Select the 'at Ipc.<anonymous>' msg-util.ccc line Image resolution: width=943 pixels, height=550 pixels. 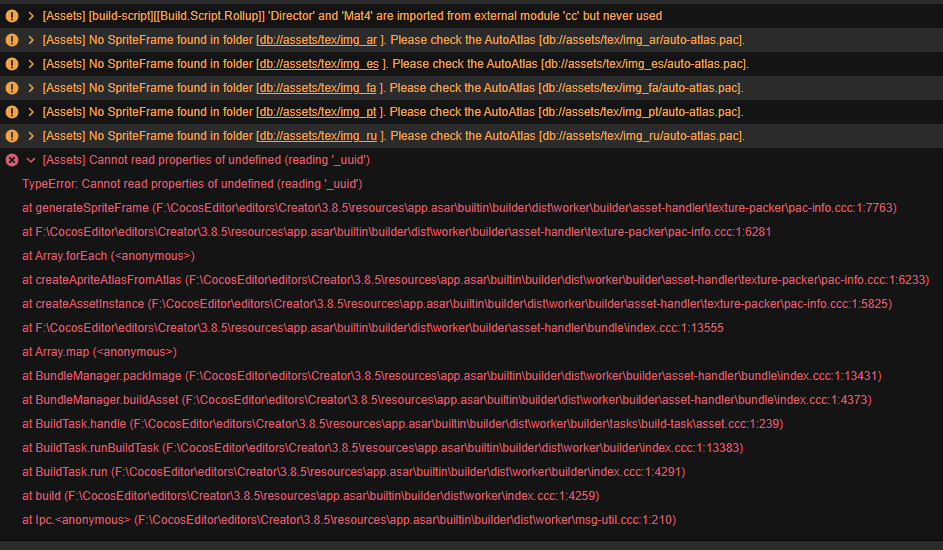click(349, 521)
